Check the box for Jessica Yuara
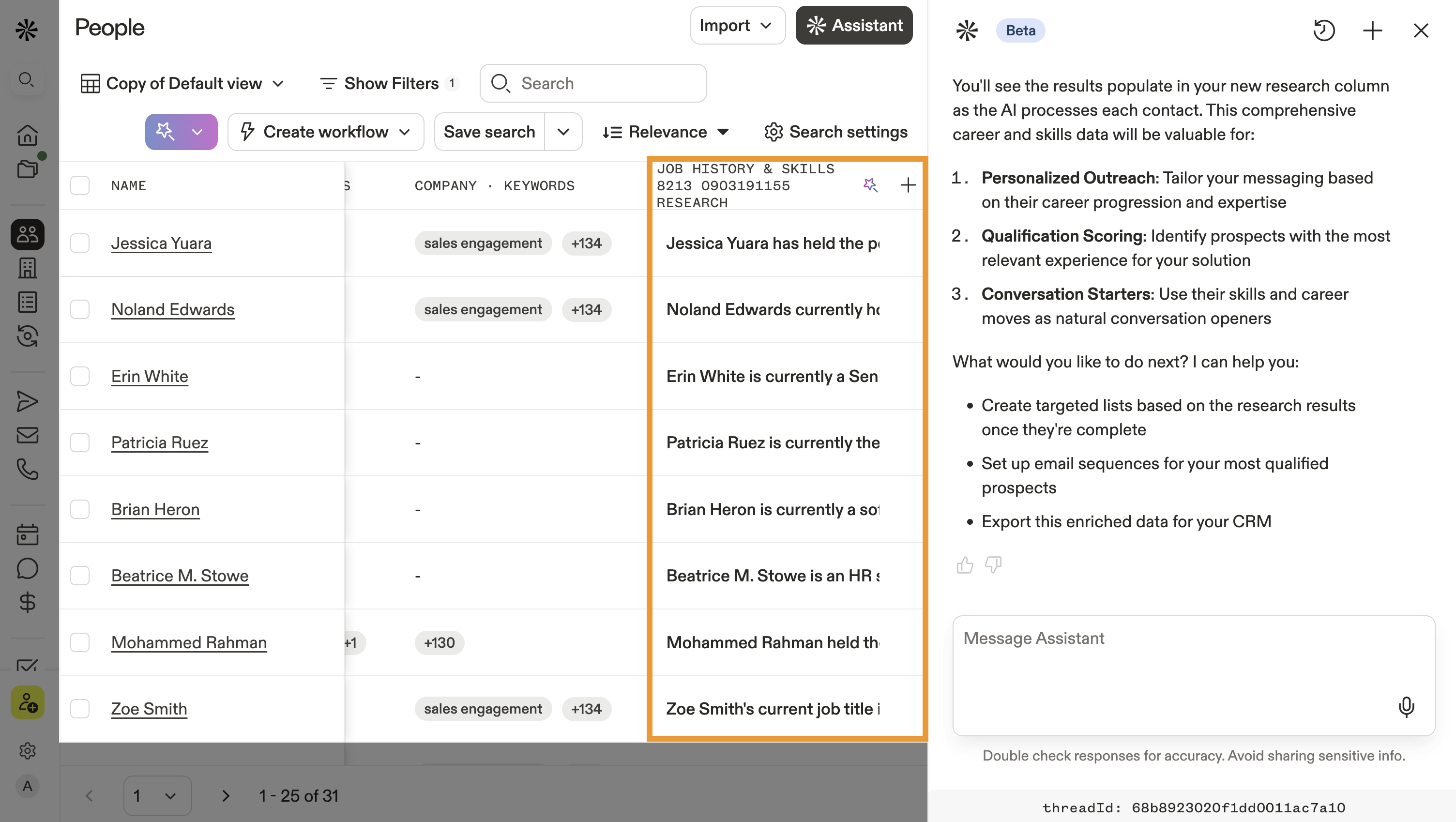This screenshot has width=1456, height=822. pos(80,243)
